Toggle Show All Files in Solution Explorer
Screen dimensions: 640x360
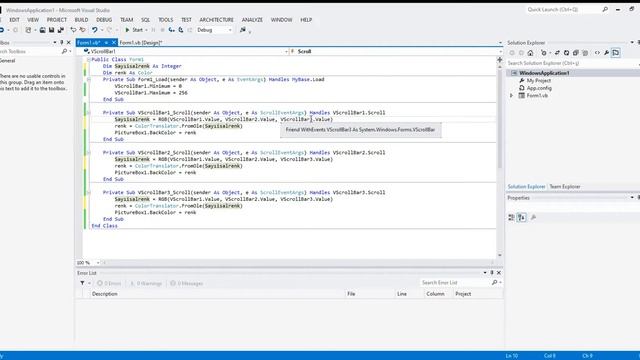tap(585, 53)
